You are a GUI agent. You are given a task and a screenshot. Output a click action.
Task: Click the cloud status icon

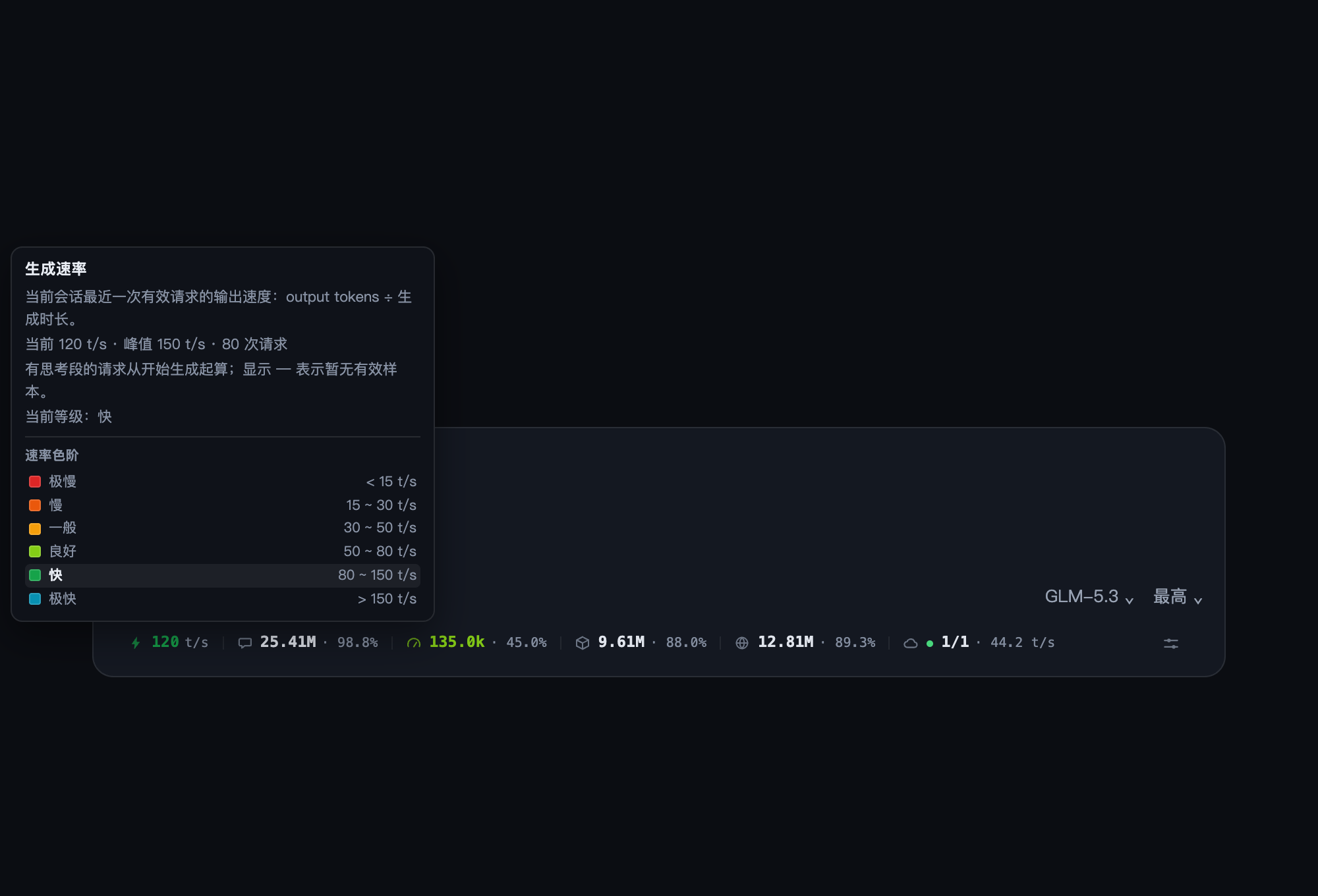click(911, 643)
